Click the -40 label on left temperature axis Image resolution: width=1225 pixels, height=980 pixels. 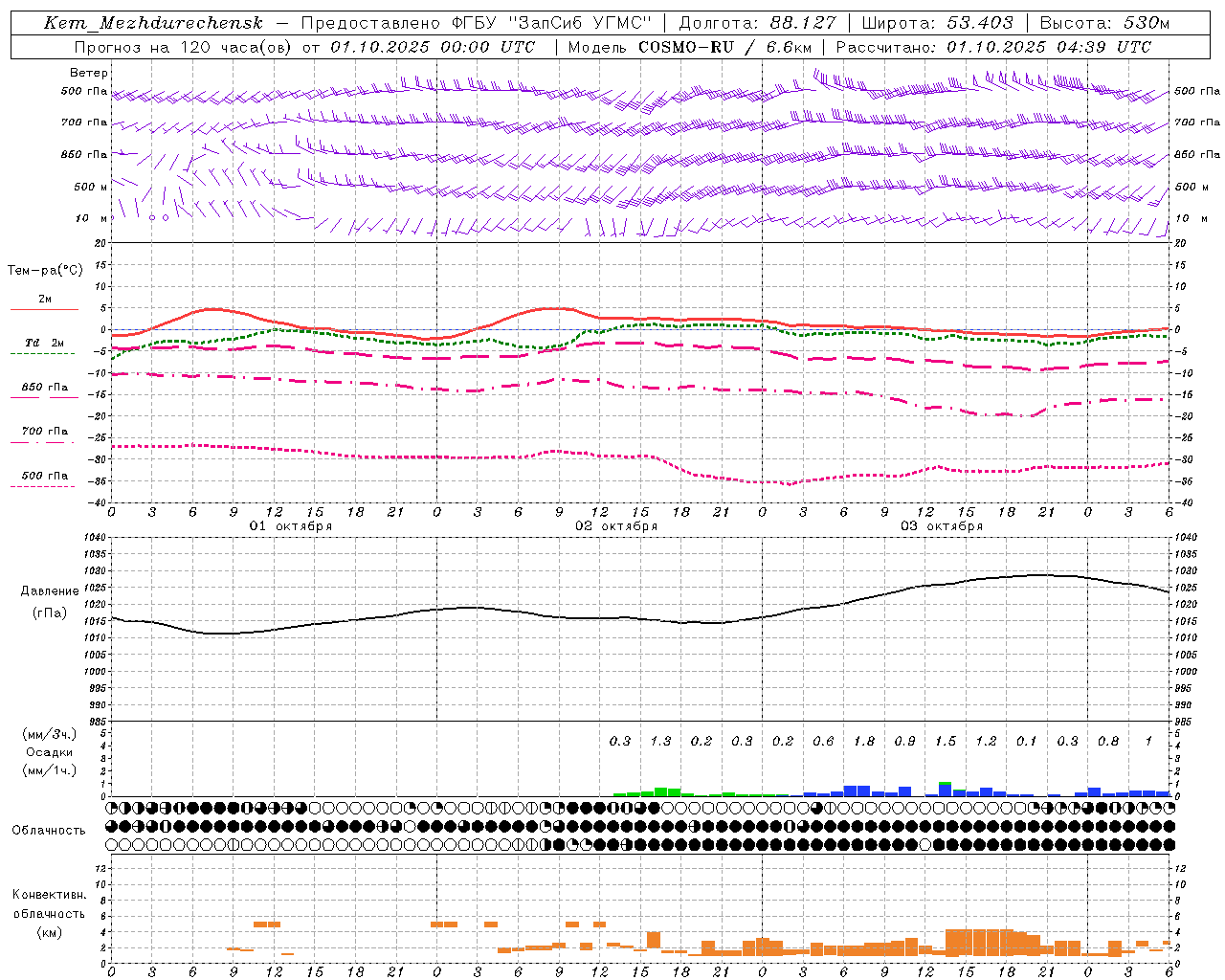[x=97, y=502]
